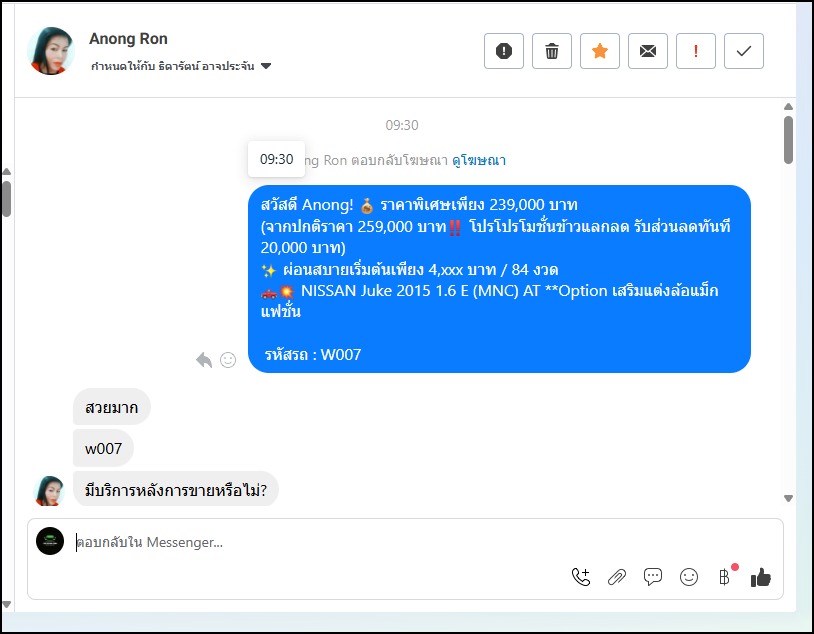Screen dimensions: 814x634
Task: Click chat scrollbar down arrow
Action: tap(788, 498)
